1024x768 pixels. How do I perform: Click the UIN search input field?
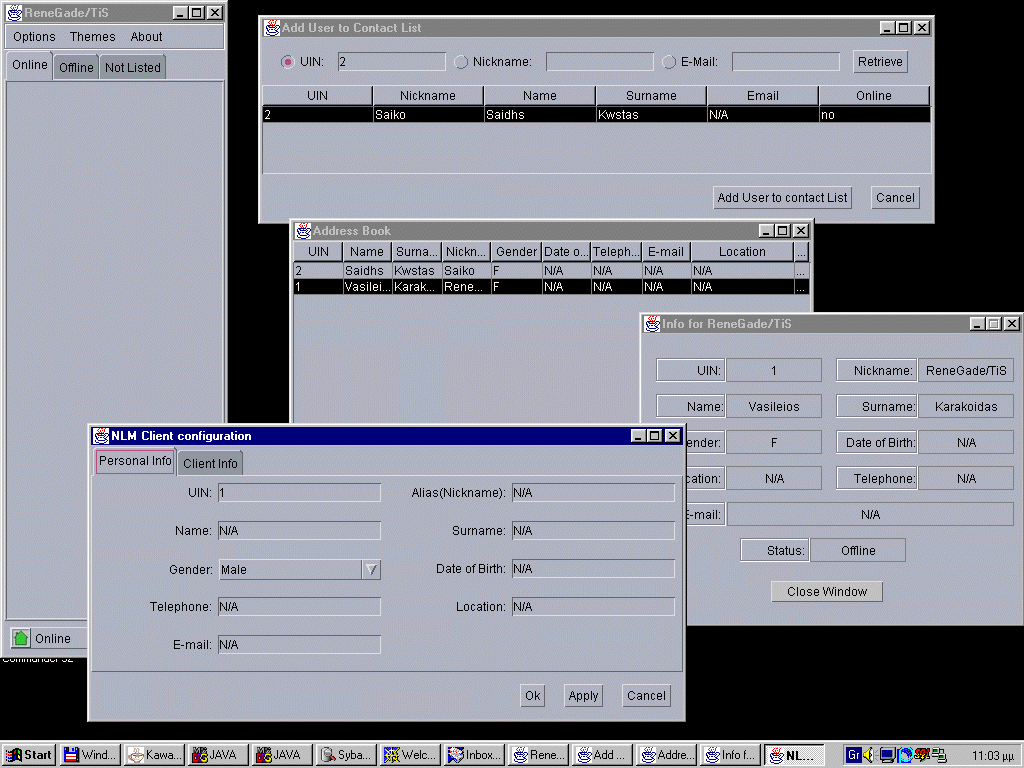coord(392,62)
